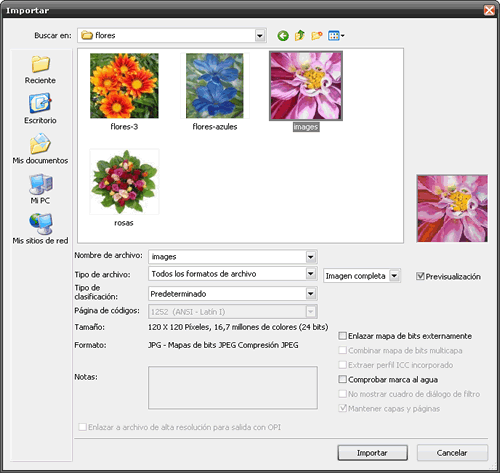Image resolution: width=500 pixels, height=473 pixels.
Task: Open the view menu icon
Action: pos(336,35)
